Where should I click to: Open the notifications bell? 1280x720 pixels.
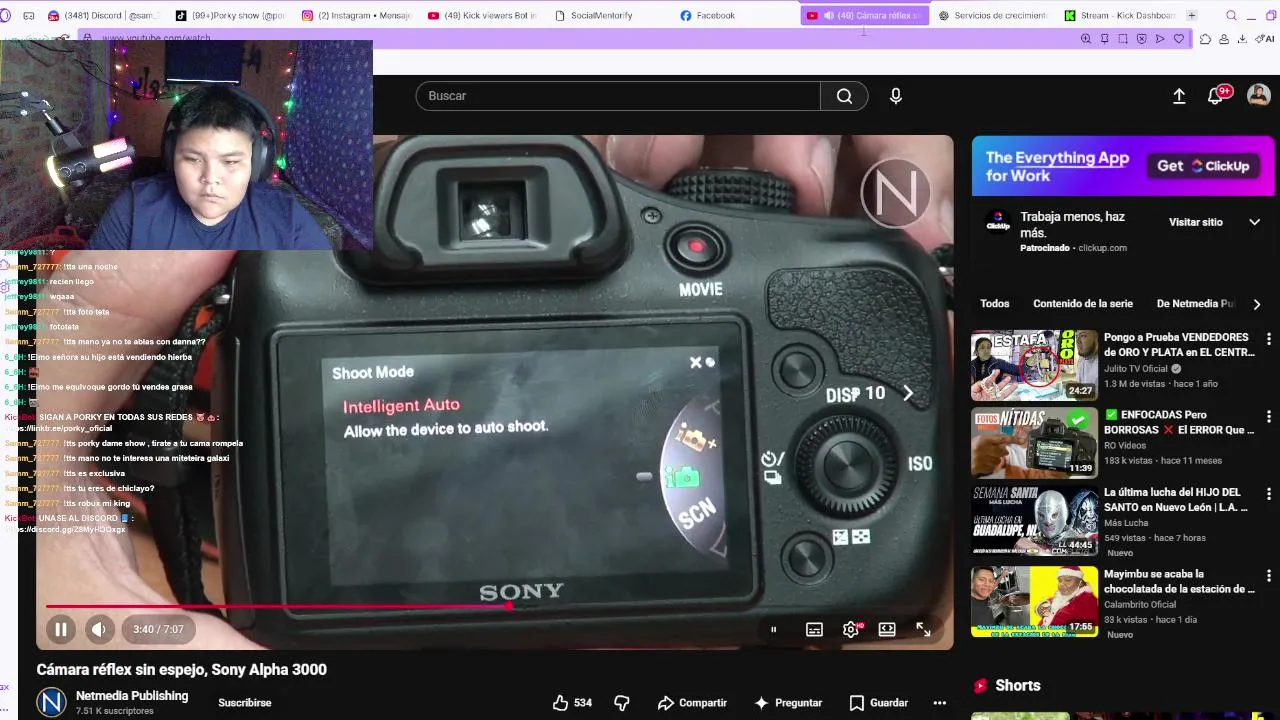click(x=1216, y=96)
